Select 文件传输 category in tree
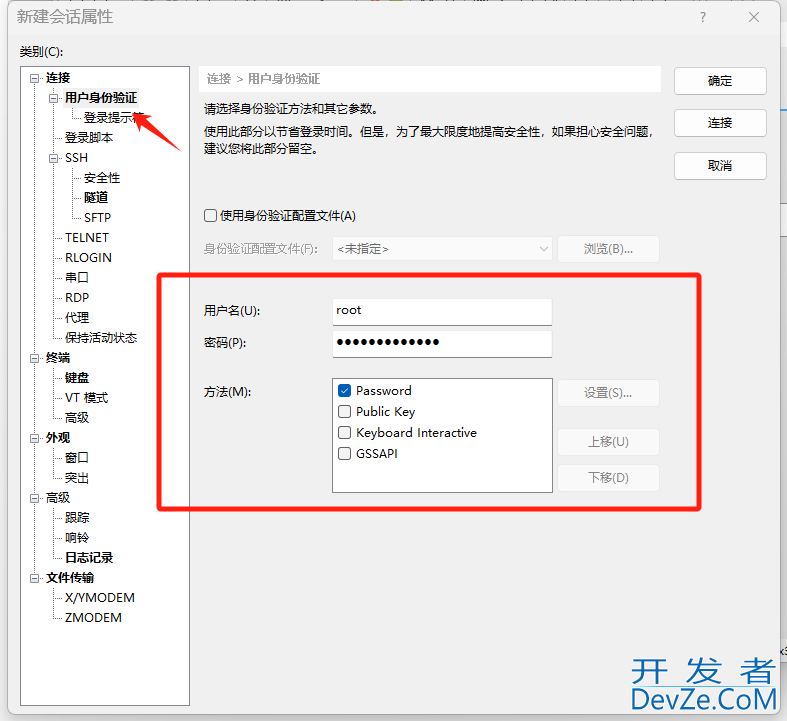The height and width of the screenshot is (721, 787). pos(70,578)
